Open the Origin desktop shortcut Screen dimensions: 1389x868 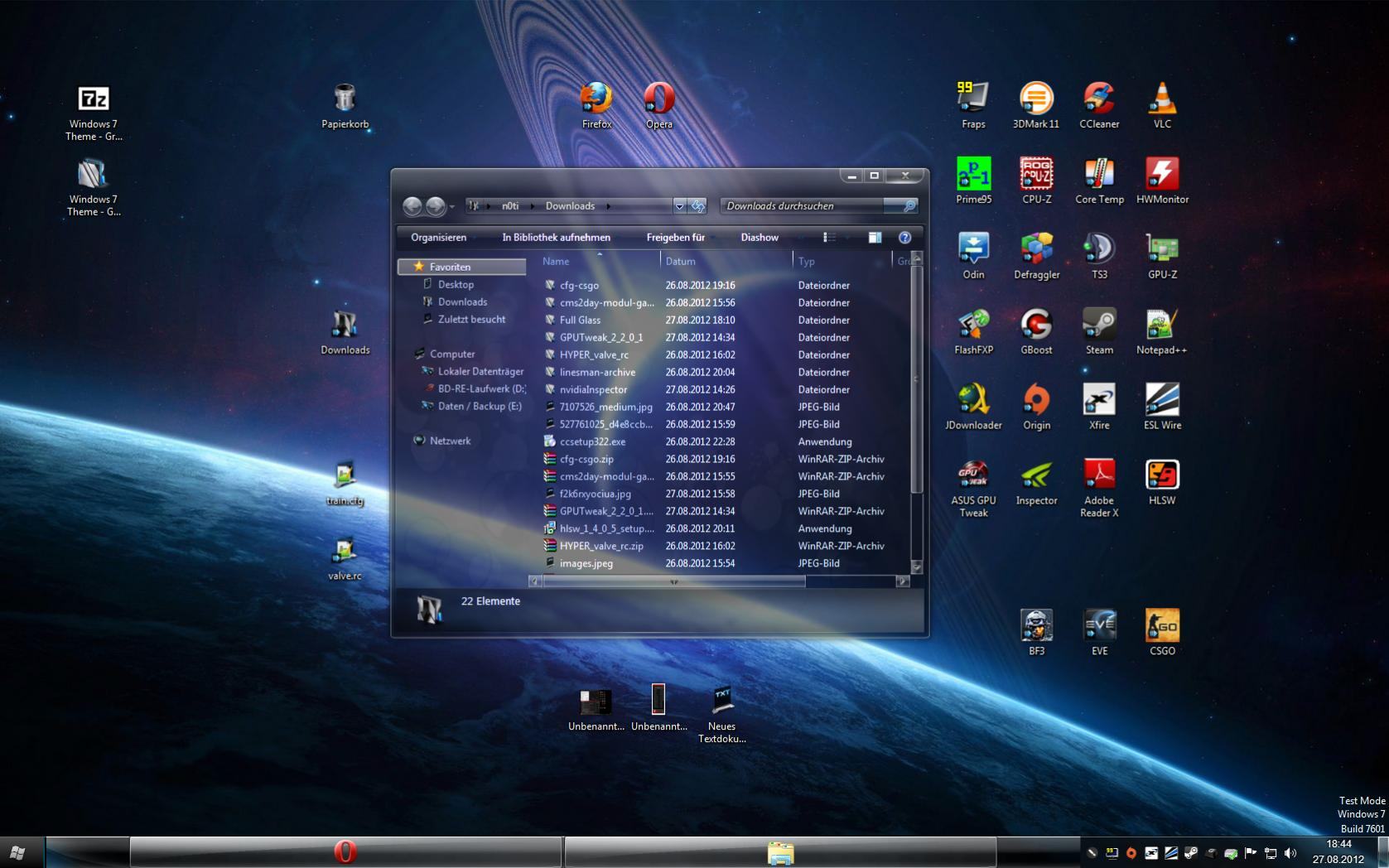[1036, 407]
